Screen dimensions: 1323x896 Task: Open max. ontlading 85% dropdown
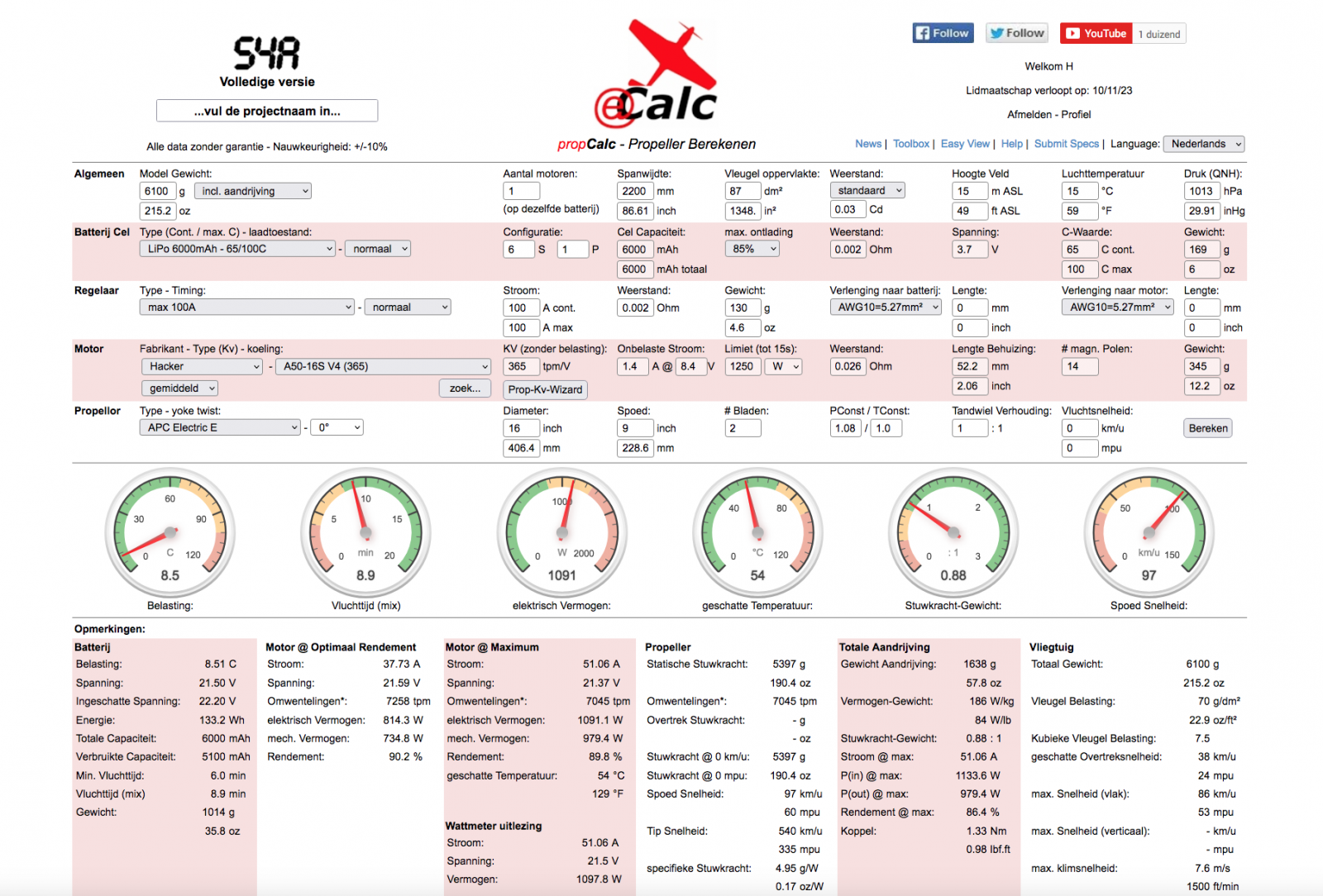[752, 249]
